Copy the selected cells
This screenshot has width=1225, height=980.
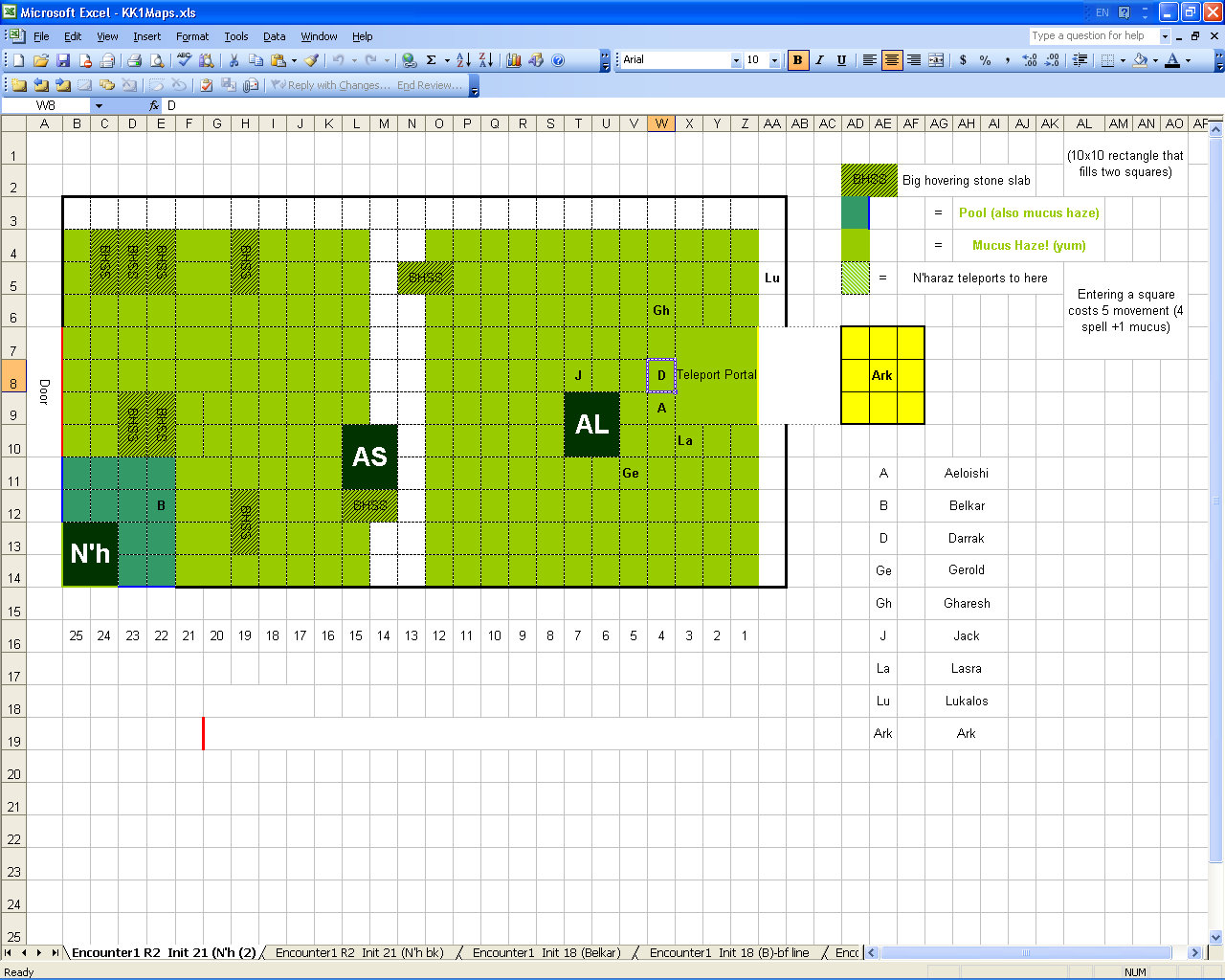point(255,60)
